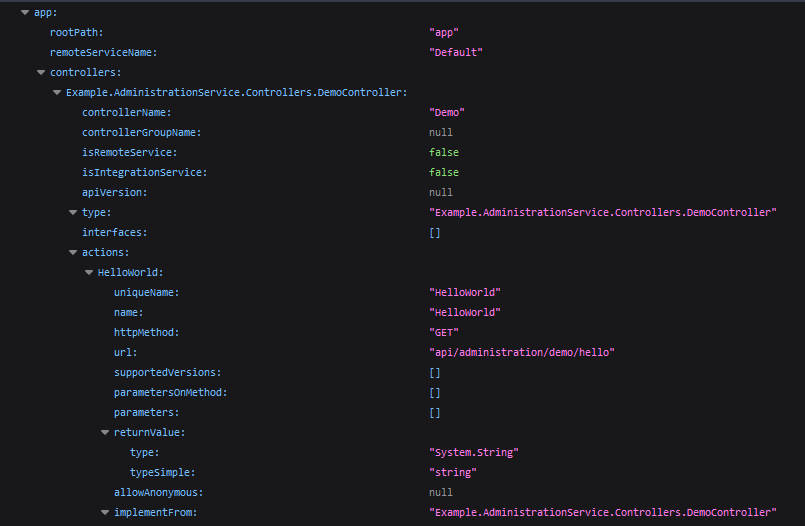805x526 pixels.
Task: Toggle the arrow beside the controller's type key
Action: (x=73, y=213)
